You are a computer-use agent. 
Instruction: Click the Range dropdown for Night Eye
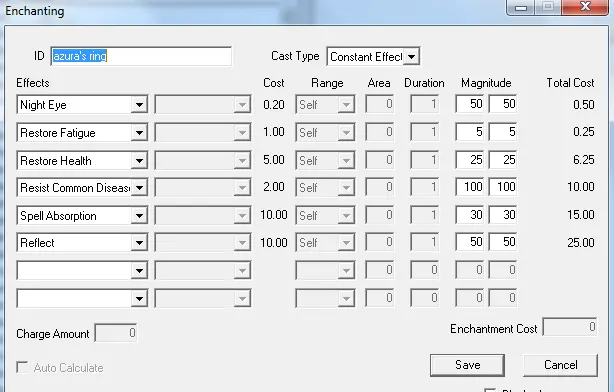click(325, 105)
